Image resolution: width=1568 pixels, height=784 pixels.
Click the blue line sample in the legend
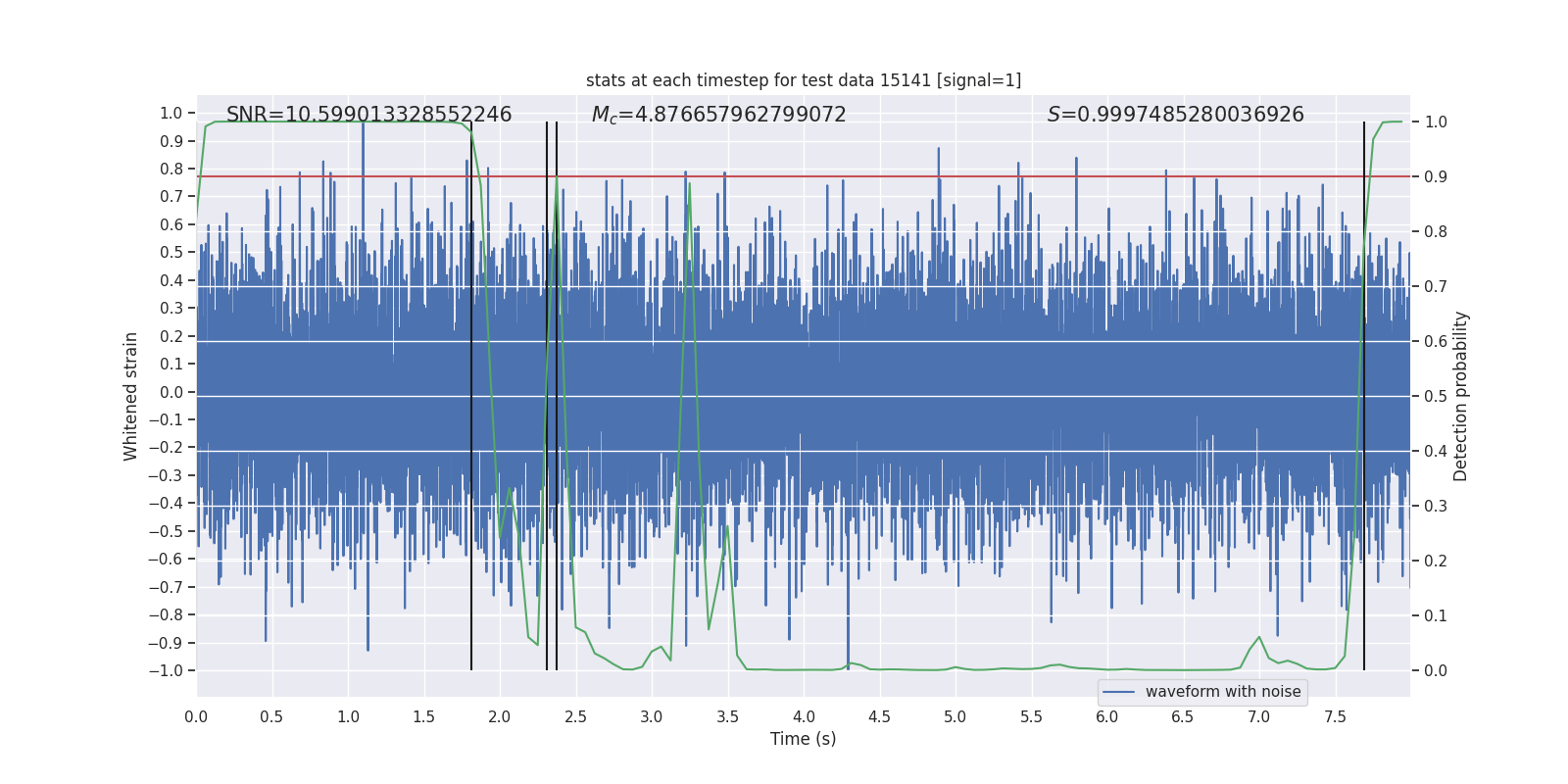pyautogui.click(x=1118, y=692)
